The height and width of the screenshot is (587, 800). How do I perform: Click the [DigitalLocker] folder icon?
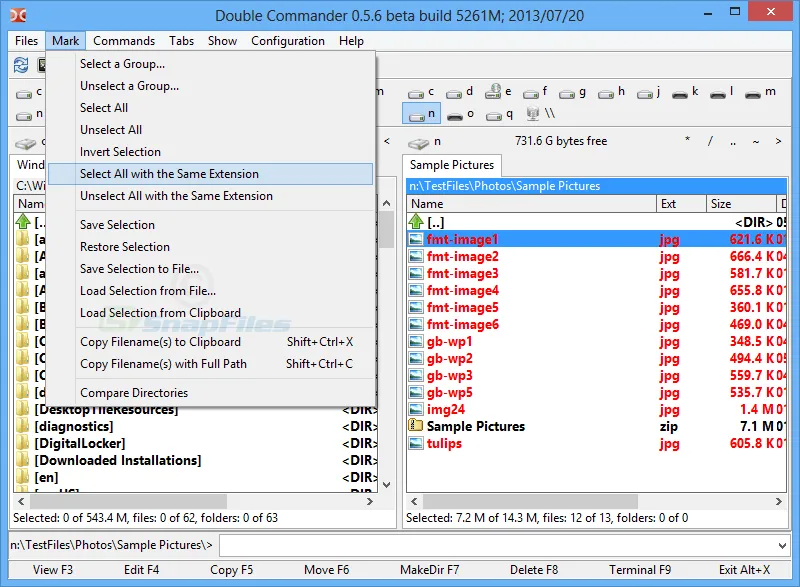pos(22,443)
